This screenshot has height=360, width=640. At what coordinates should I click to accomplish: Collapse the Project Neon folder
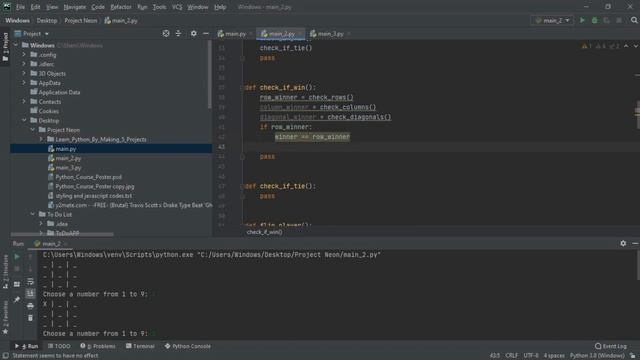[33, 129]
